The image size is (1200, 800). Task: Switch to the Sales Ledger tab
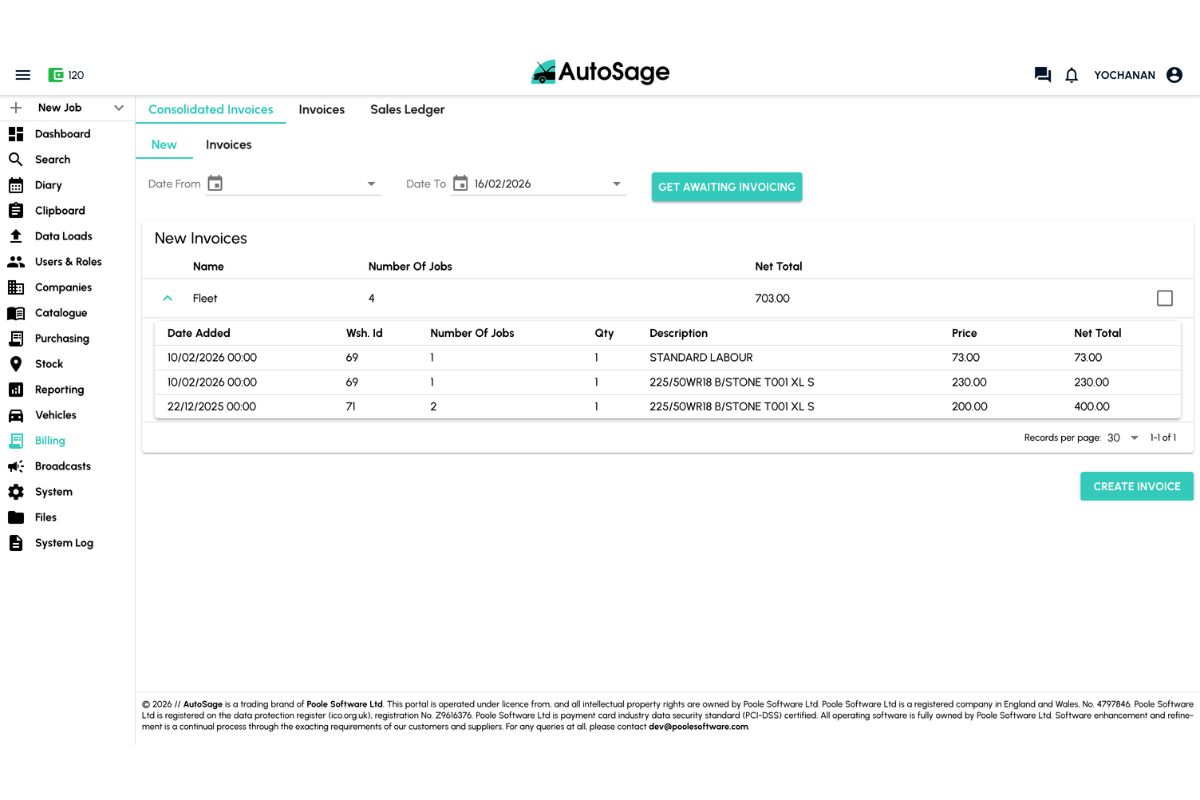point(407,110)
